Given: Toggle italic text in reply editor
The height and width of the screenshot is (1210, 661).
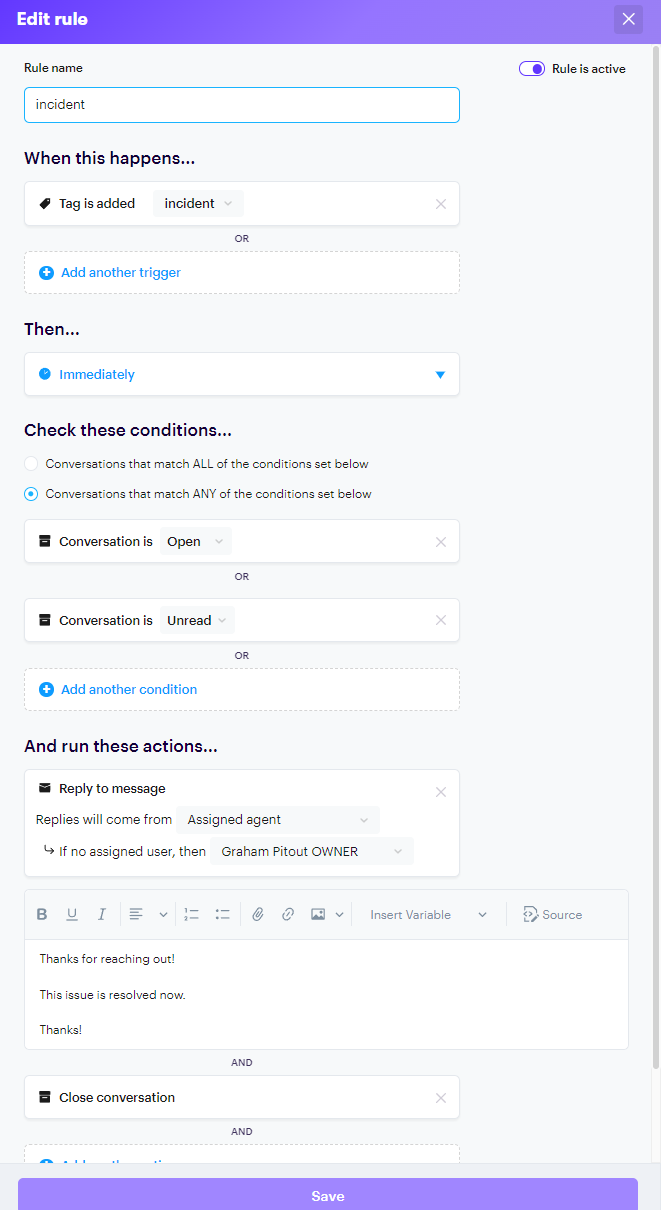Looking at the screenshot, I should [101, 914].
